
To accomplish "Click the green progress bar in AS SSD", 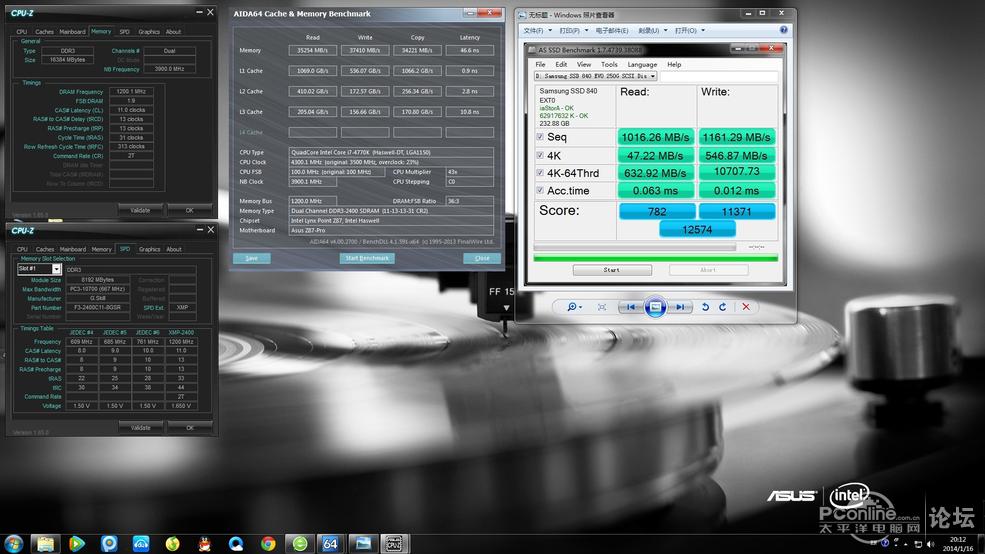I will click(656, 258).
